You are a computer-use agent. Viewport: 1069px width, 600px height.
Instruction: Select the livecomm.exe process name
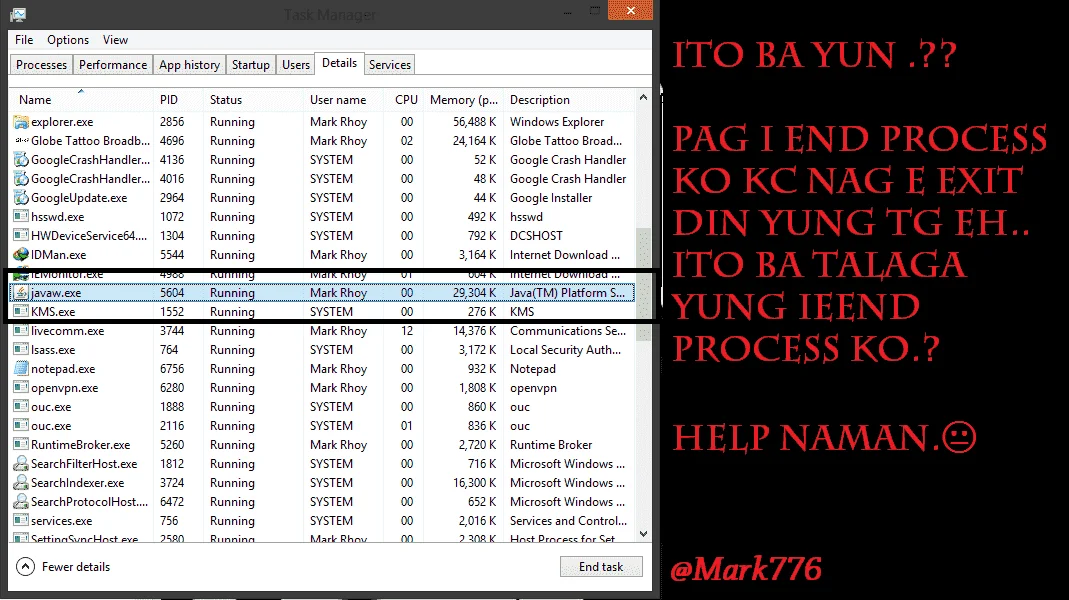pyautogui.click(x=67, y=331)
